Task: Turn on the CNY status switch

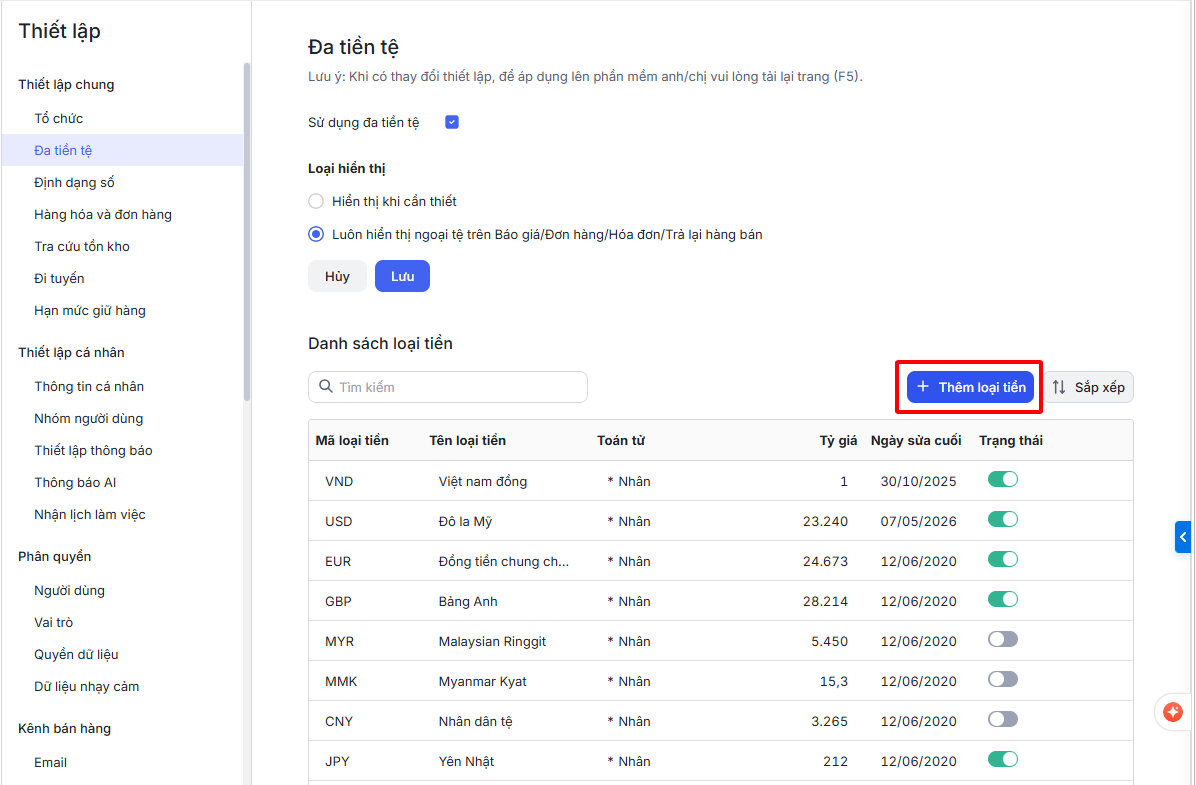Action: point(1002,719)
